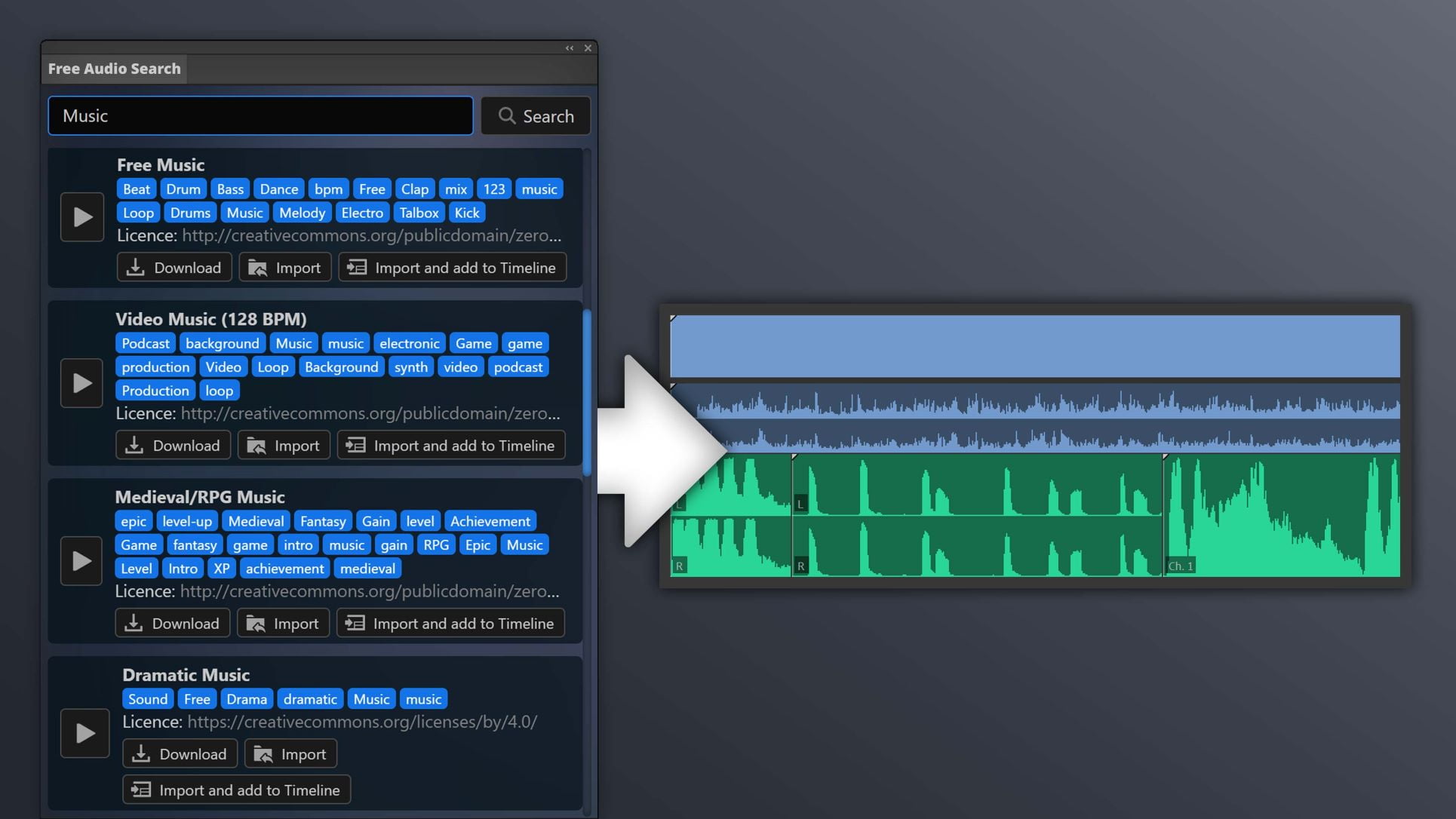
Task: Click the play button for Dramatic Music
Action: (84, 732)
